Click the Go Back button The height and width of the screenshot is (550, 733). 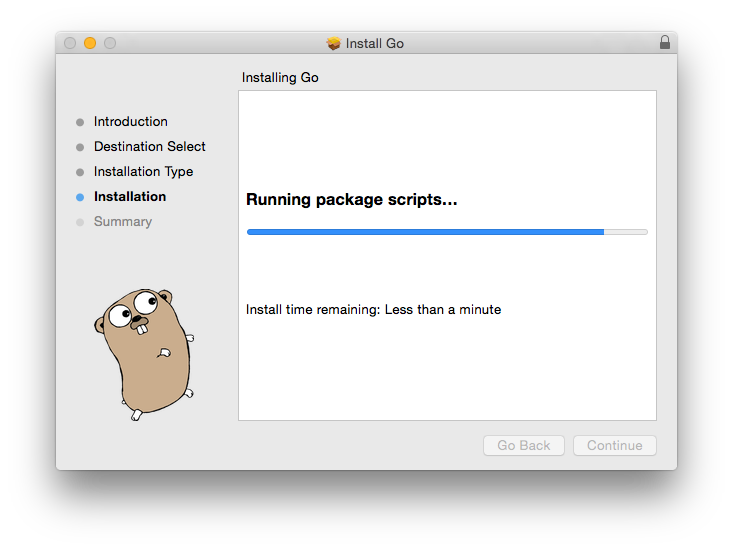pos(524,445)
